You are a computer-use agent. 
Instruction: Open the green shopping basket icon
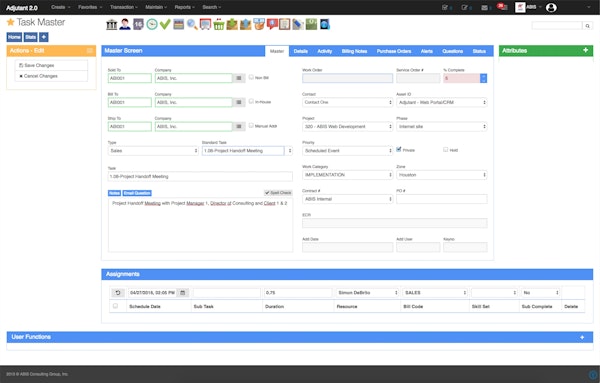(x=219, y=24)
